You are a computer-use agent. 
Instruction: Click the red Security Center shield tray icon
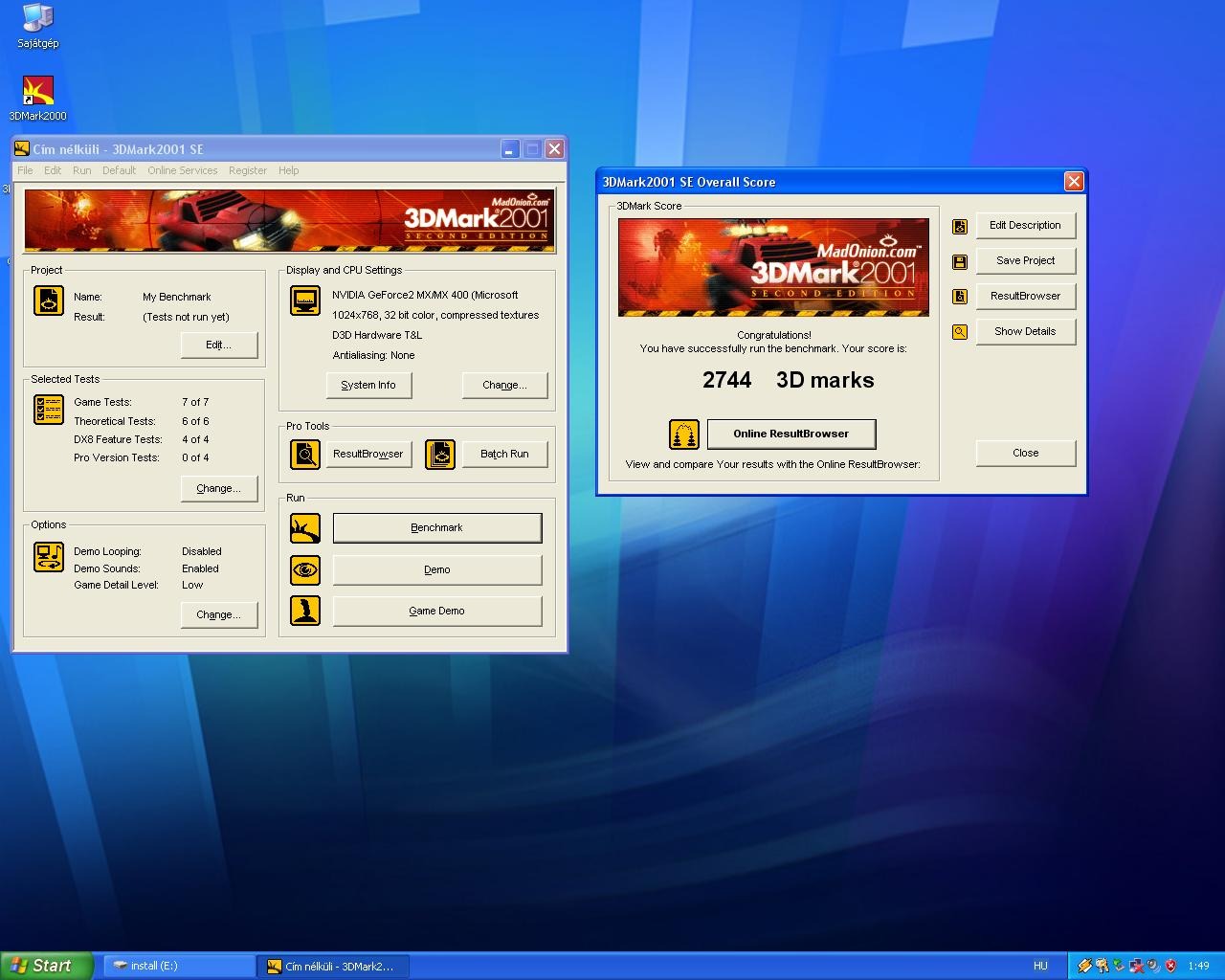[x=1170, y=966]
